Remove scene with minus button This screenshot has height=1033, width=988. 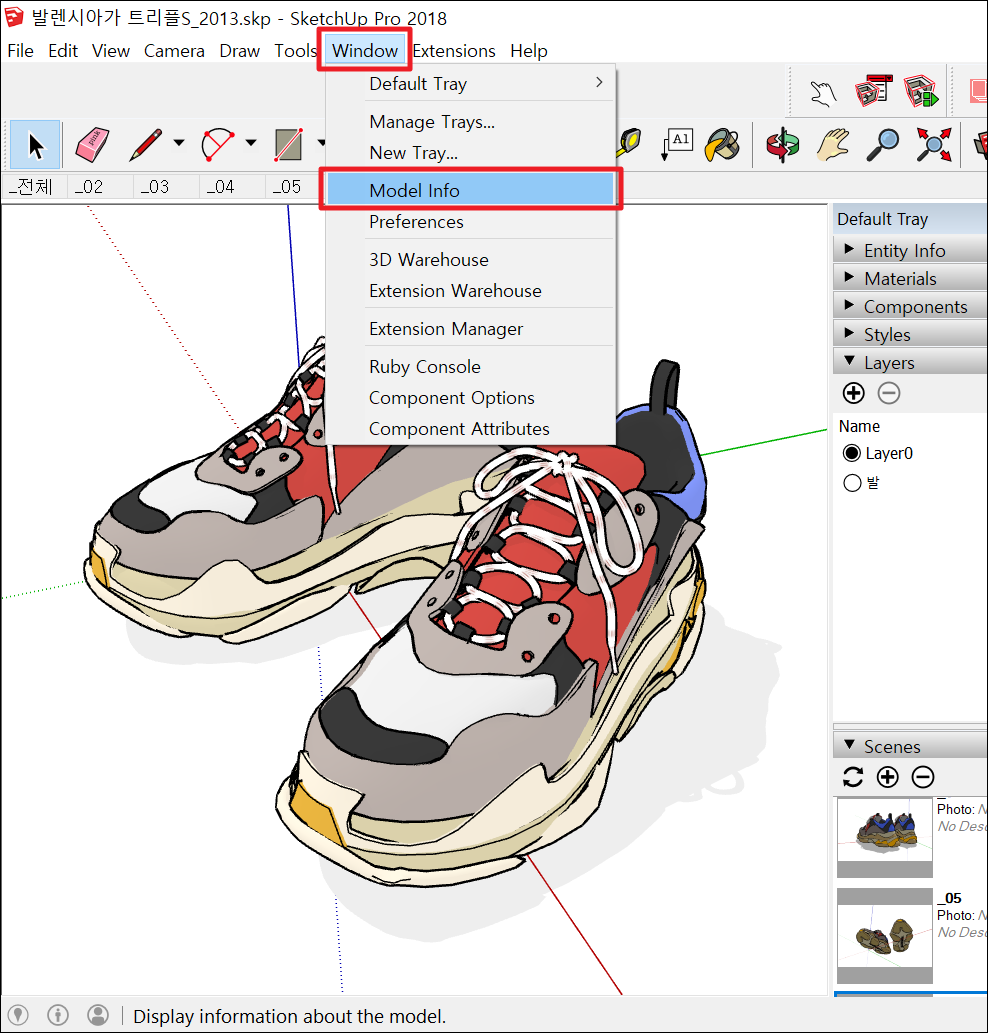tap(923, 777)
